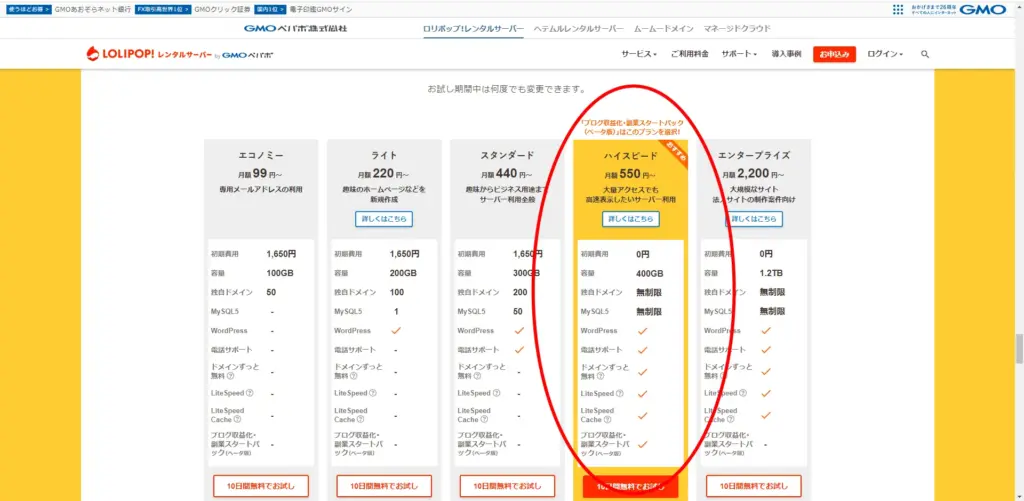
Task: Click the エコノミー plan heading
Action: (x=261, y=155)
